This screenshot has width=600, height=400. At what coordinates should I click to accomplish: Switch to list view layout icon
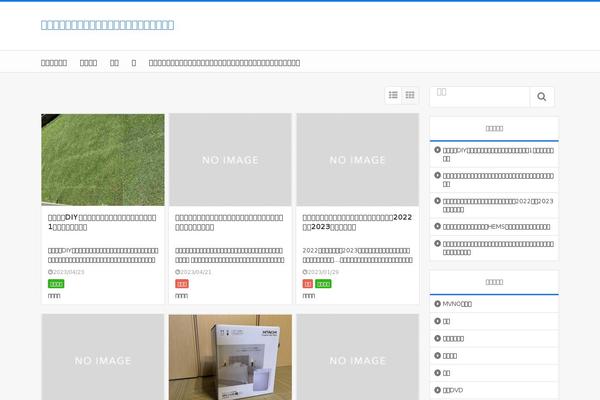click(x=393, y=95)
